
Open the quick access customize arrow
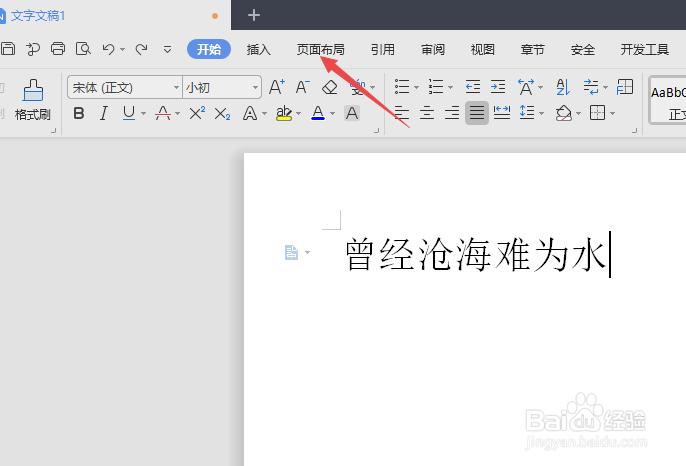coord(167,49)
